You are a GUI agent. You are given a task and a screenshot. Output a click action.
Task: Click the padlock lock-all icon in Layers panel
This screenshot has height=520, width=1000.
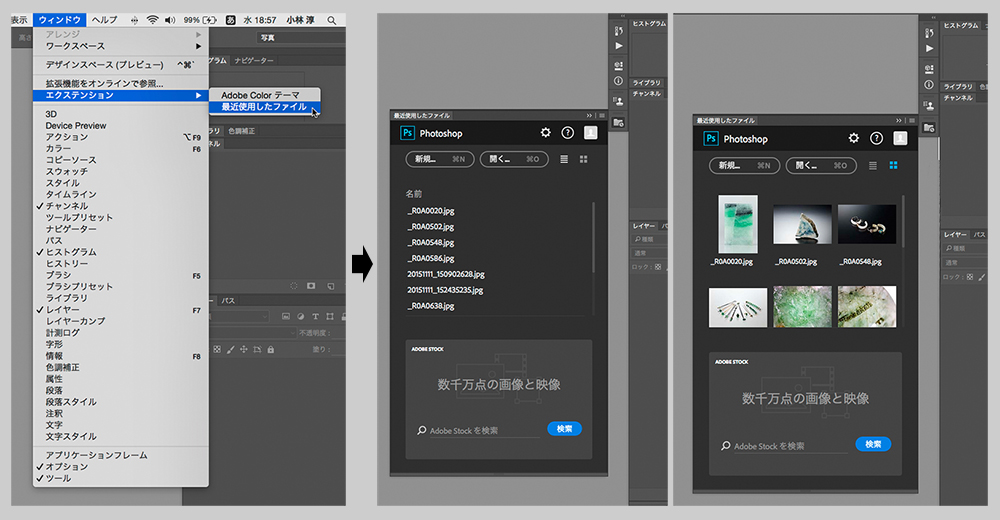point(270,350)
